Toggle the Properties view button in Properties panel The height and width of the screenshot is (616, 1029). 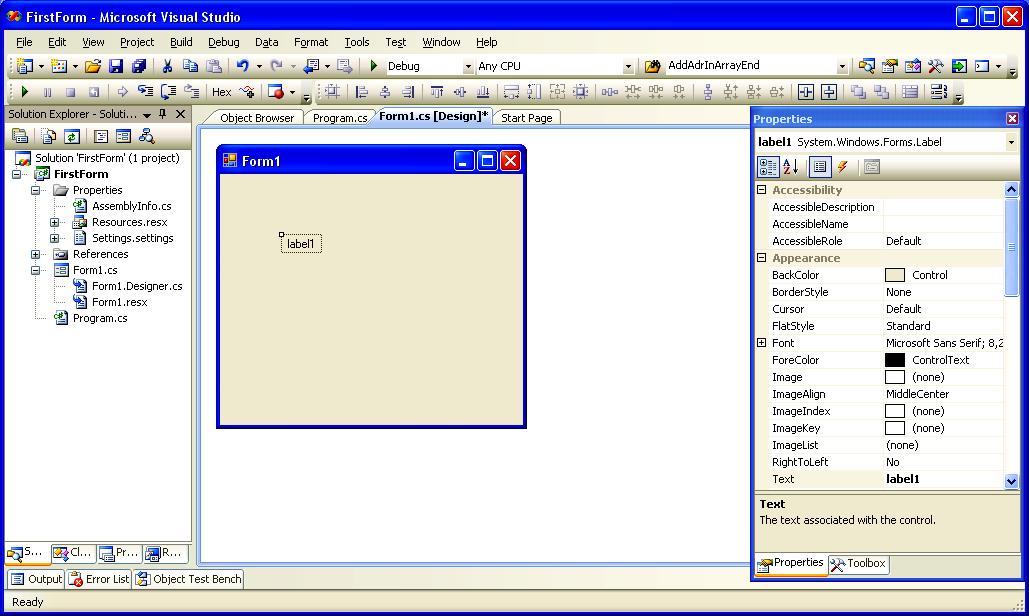coord(820,167)
